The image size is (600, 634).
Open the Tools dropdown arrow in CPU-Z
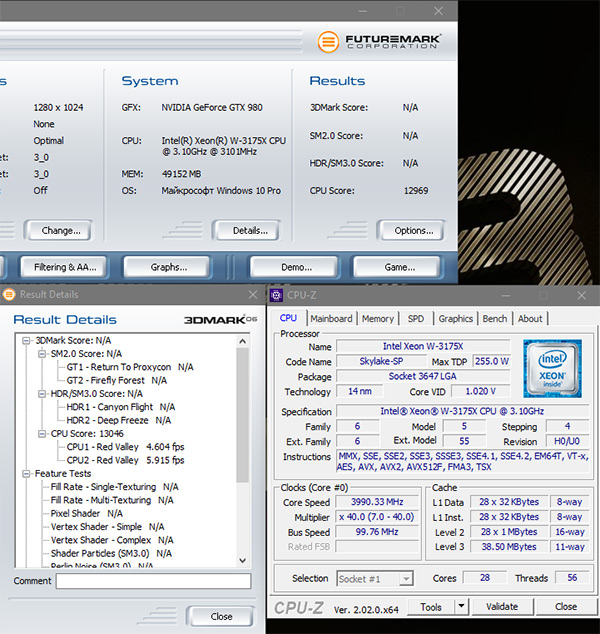(461, 607)
